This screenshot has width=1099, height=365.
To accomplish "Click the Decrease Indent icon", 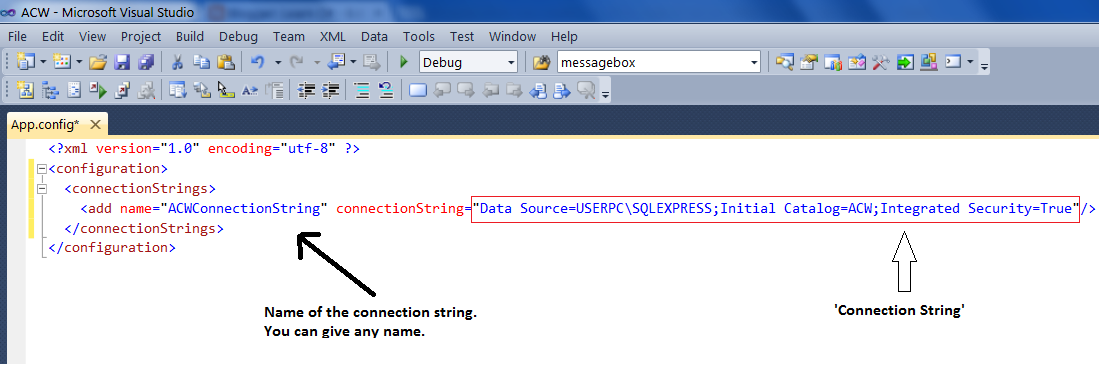I will coord(306,90).
